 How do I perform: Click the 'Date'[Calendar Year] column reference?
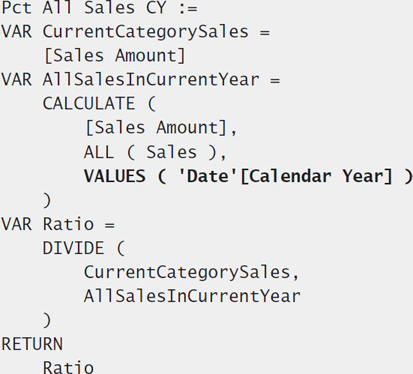pyautogui.click(x=286, y=176)
